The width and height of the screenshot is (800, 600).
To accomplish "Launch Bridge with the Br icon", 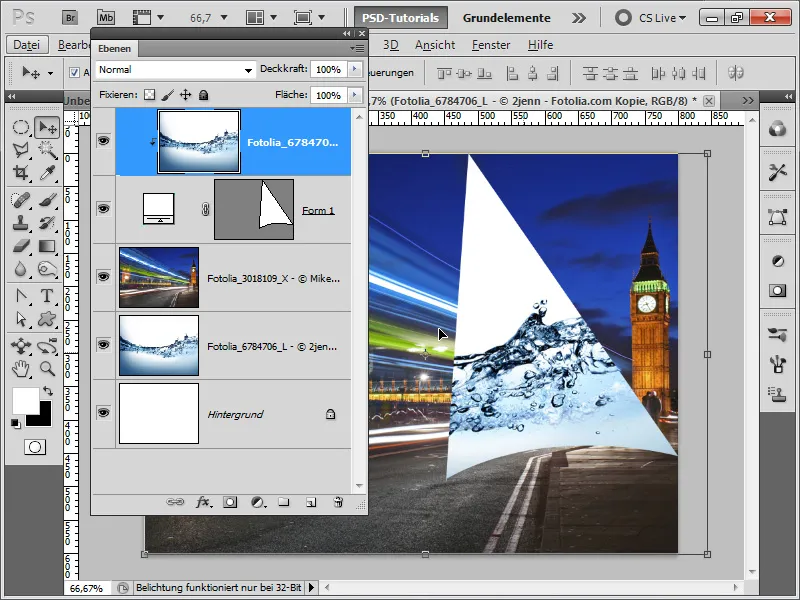I will pos(70,17).
